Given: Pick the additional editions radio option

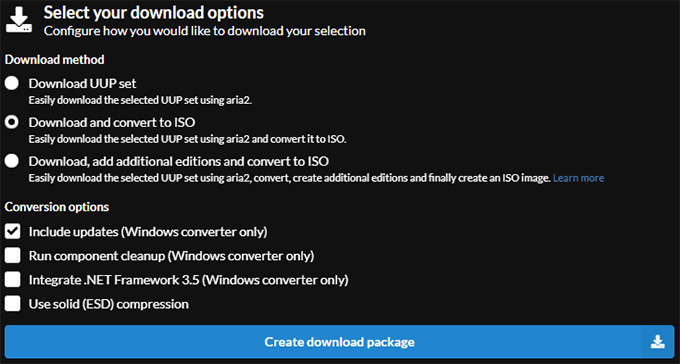Looking at the screenshot, I should pos(12,161).
